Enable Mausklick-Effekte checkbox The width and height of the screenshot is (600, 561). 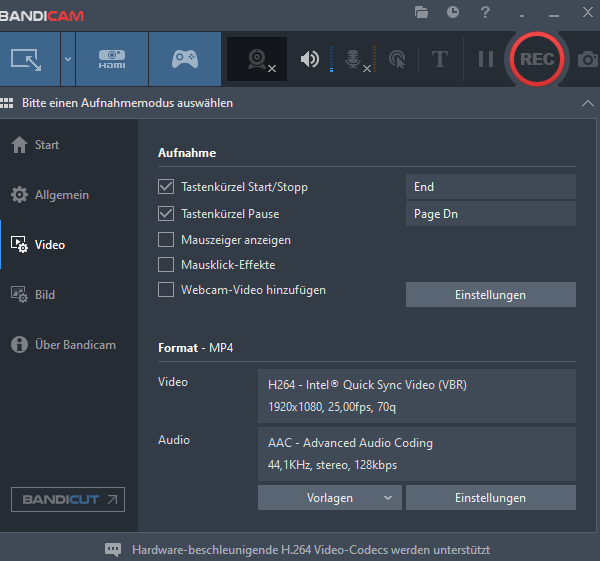pyautogui.click(x=166, y=264)
